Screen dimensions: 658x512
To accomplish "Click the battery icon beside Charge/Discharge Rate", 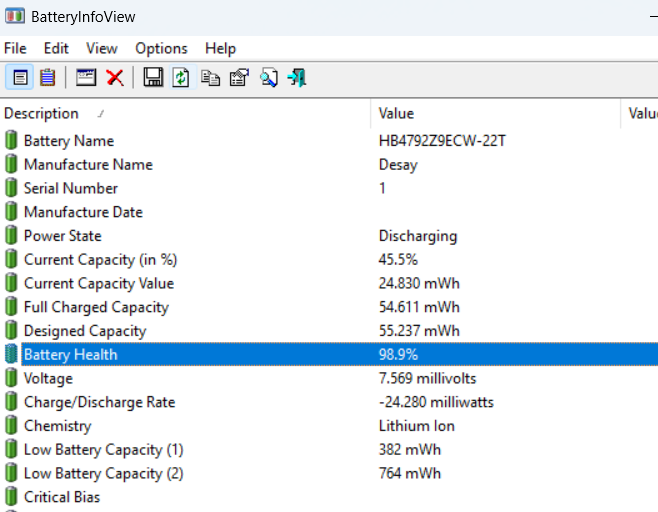I will 11,402.
